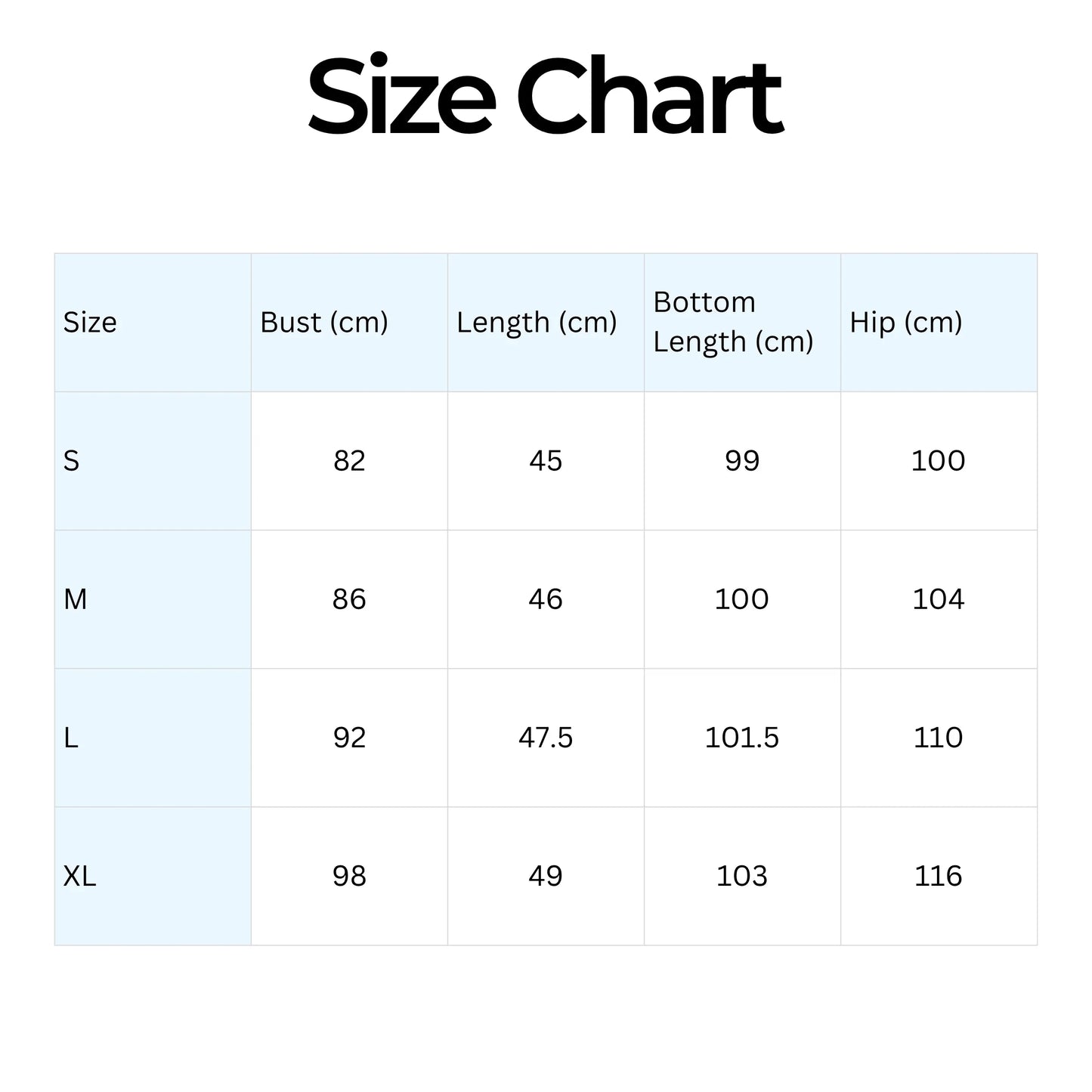This screenshot has width=1092, height=1092.
Task: Click the Bust (cm) column header
Action: (x=324, y=323)
